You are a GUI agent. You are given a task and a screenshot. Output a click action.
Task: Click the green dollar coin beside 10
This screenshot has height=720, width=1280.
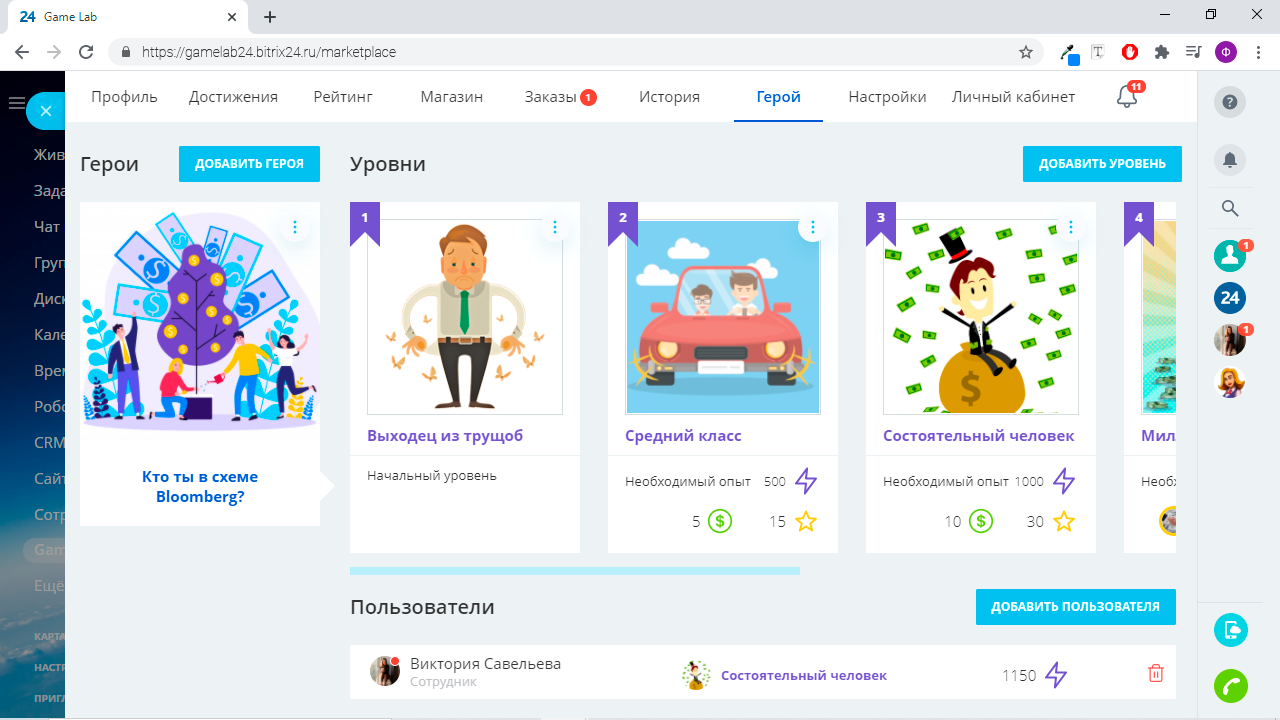click(981, 521)
